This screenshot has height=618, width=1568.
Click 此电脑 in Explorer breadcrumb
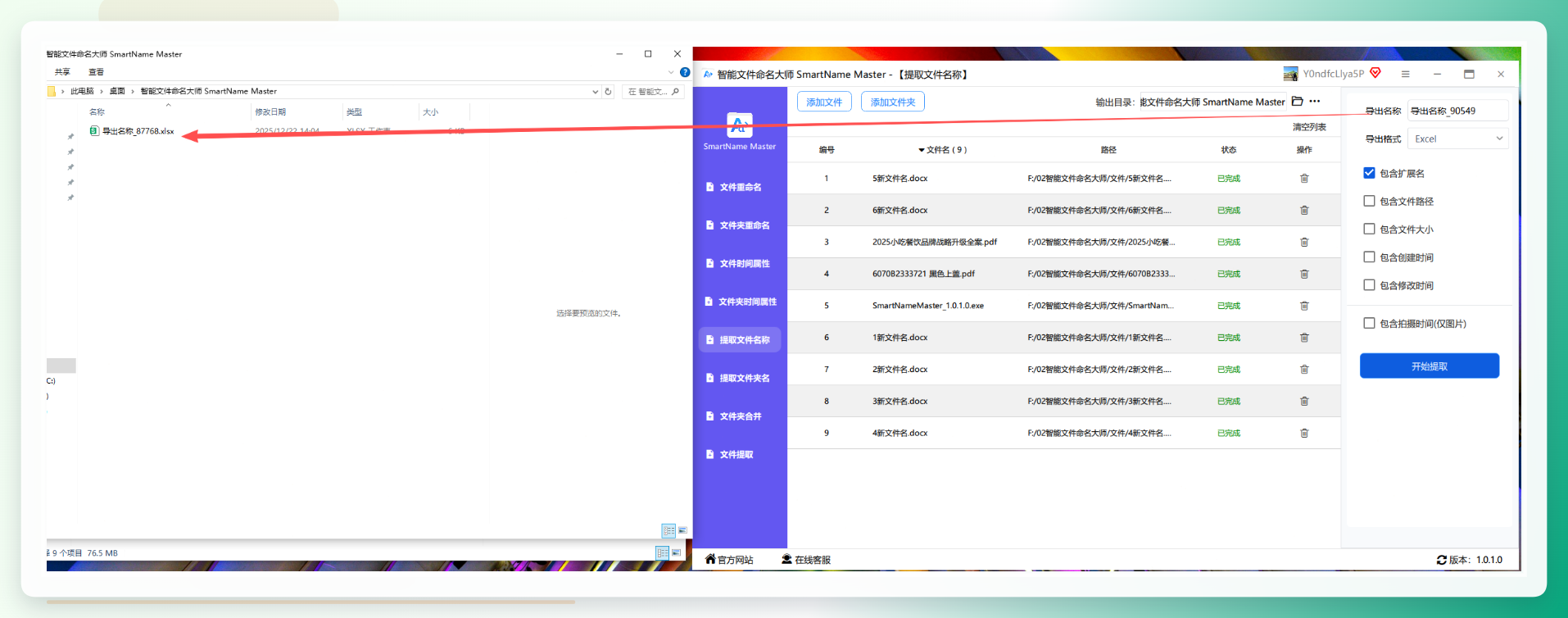click(x=82, y=92)
